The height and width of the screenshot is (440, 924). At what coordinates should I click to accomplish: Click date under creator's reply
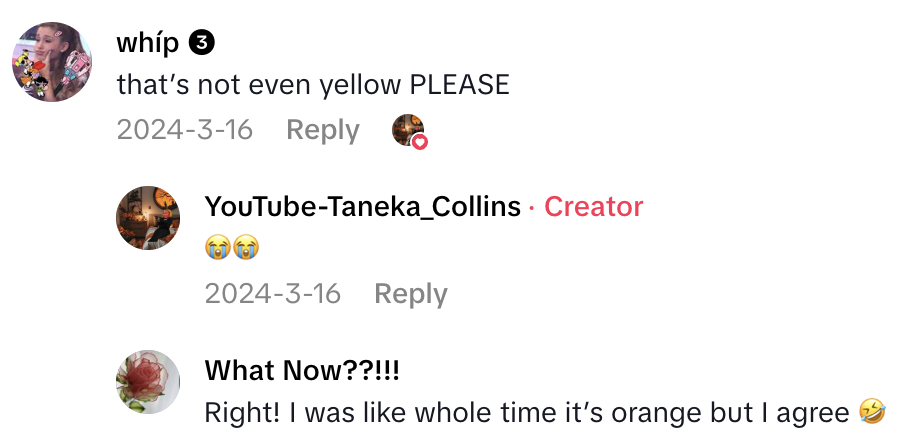273,294
